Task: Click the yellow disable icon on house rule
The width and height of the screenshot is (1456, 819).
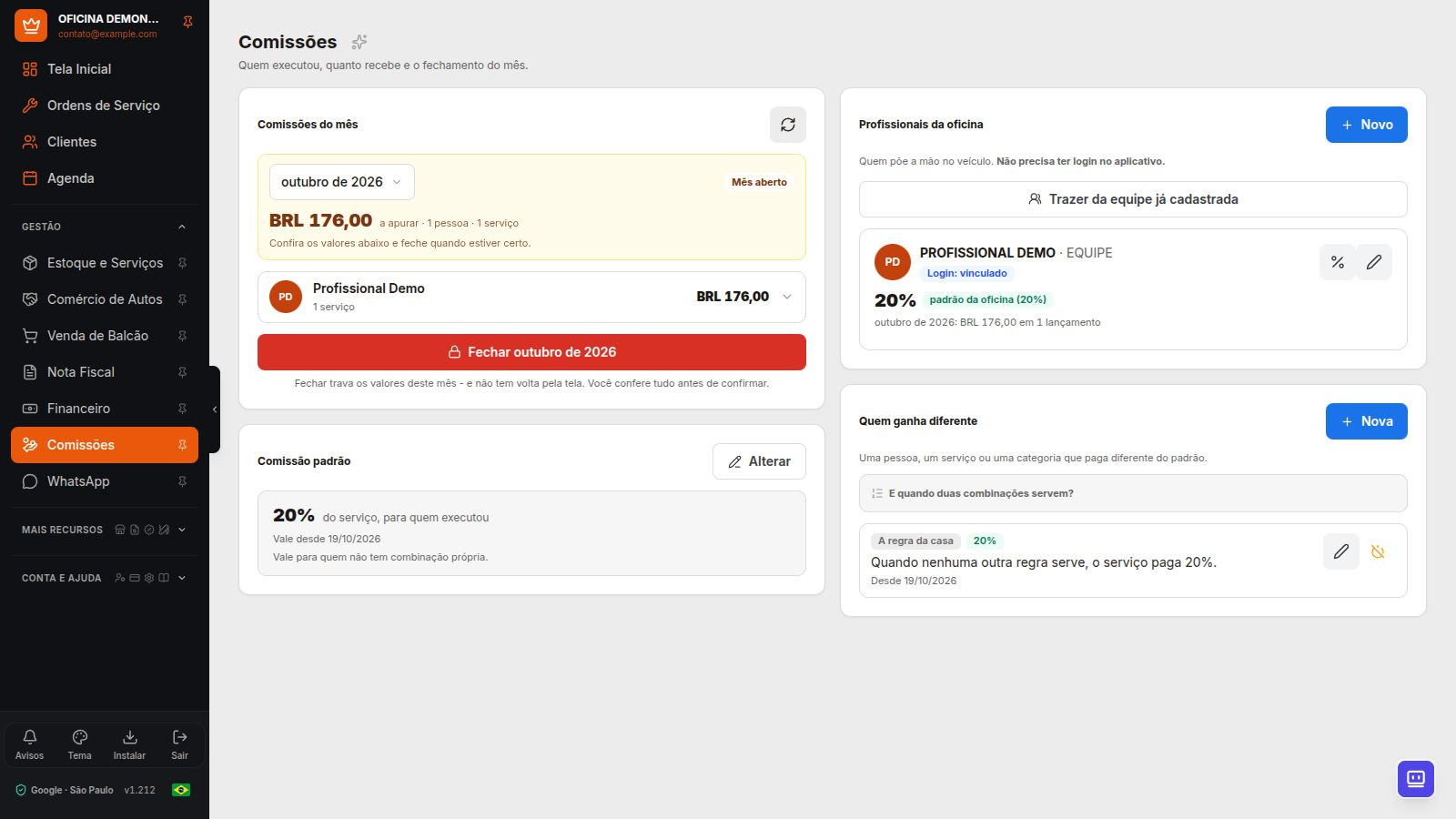Action: (1378, 551)
